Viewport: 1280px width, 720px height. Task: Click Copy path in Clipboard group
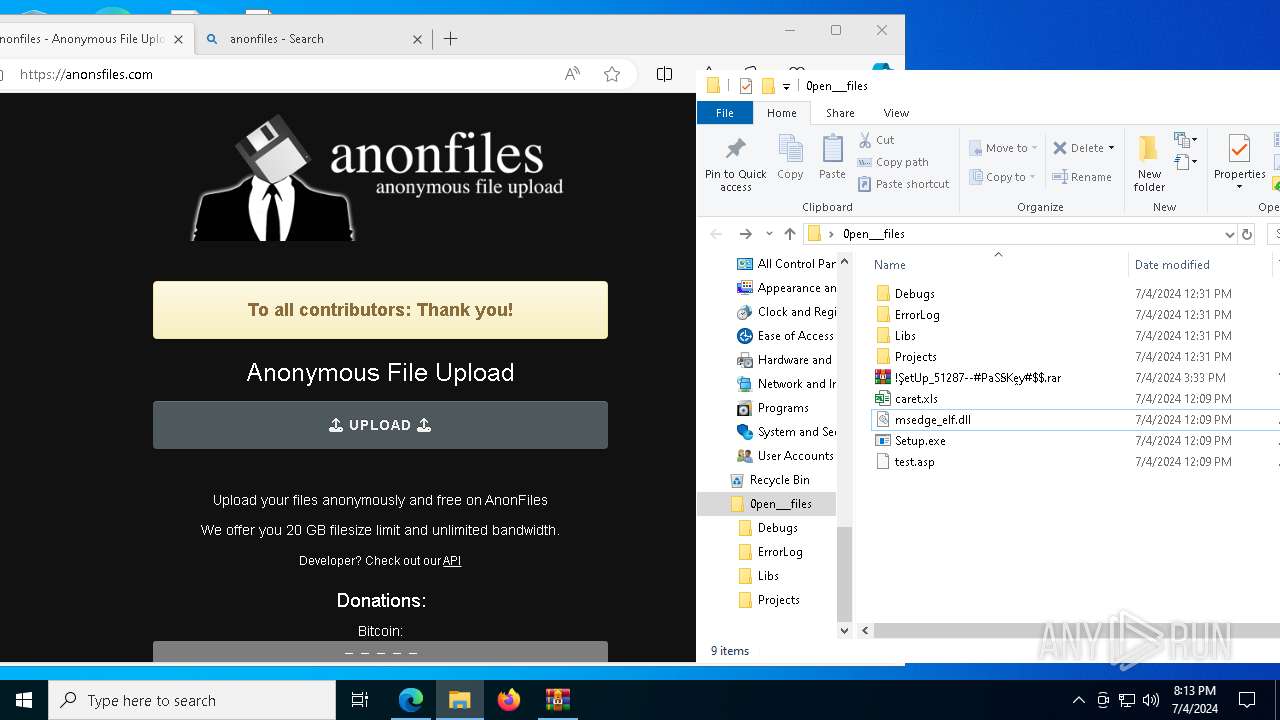893,162
